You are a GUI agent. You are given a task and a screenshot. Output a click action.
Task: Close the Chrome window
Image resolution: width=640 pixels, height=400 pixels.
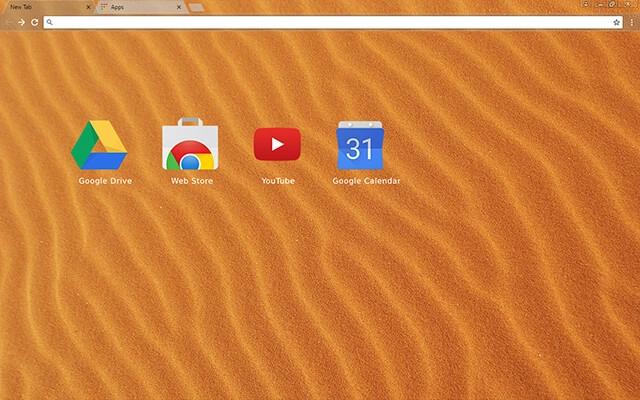[629, 4]
